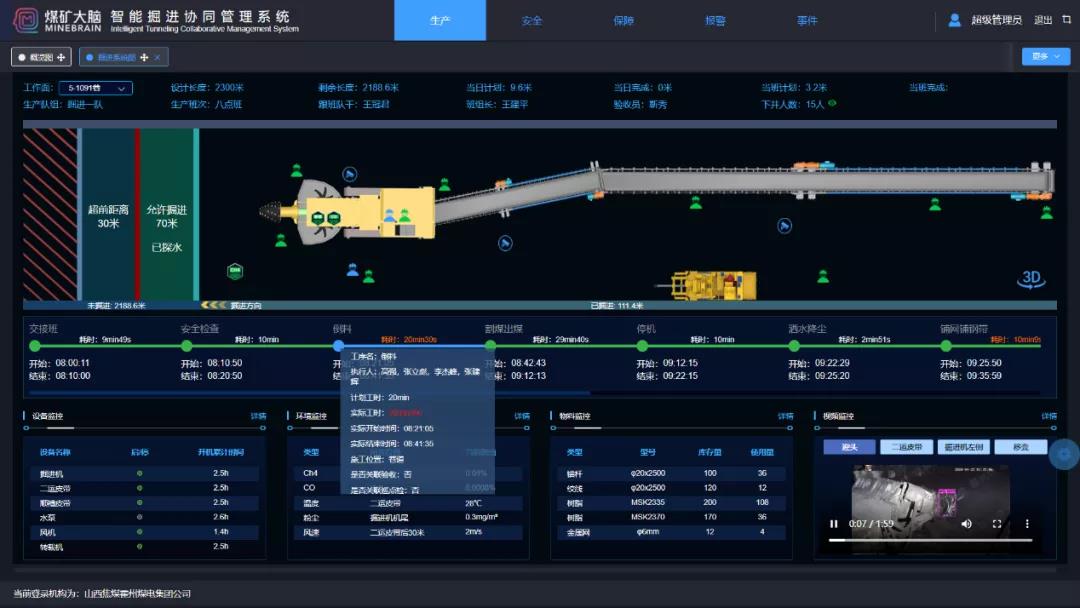
Task: Click green worker icon below roadheader cutter
Action: [x=280, y=240]
